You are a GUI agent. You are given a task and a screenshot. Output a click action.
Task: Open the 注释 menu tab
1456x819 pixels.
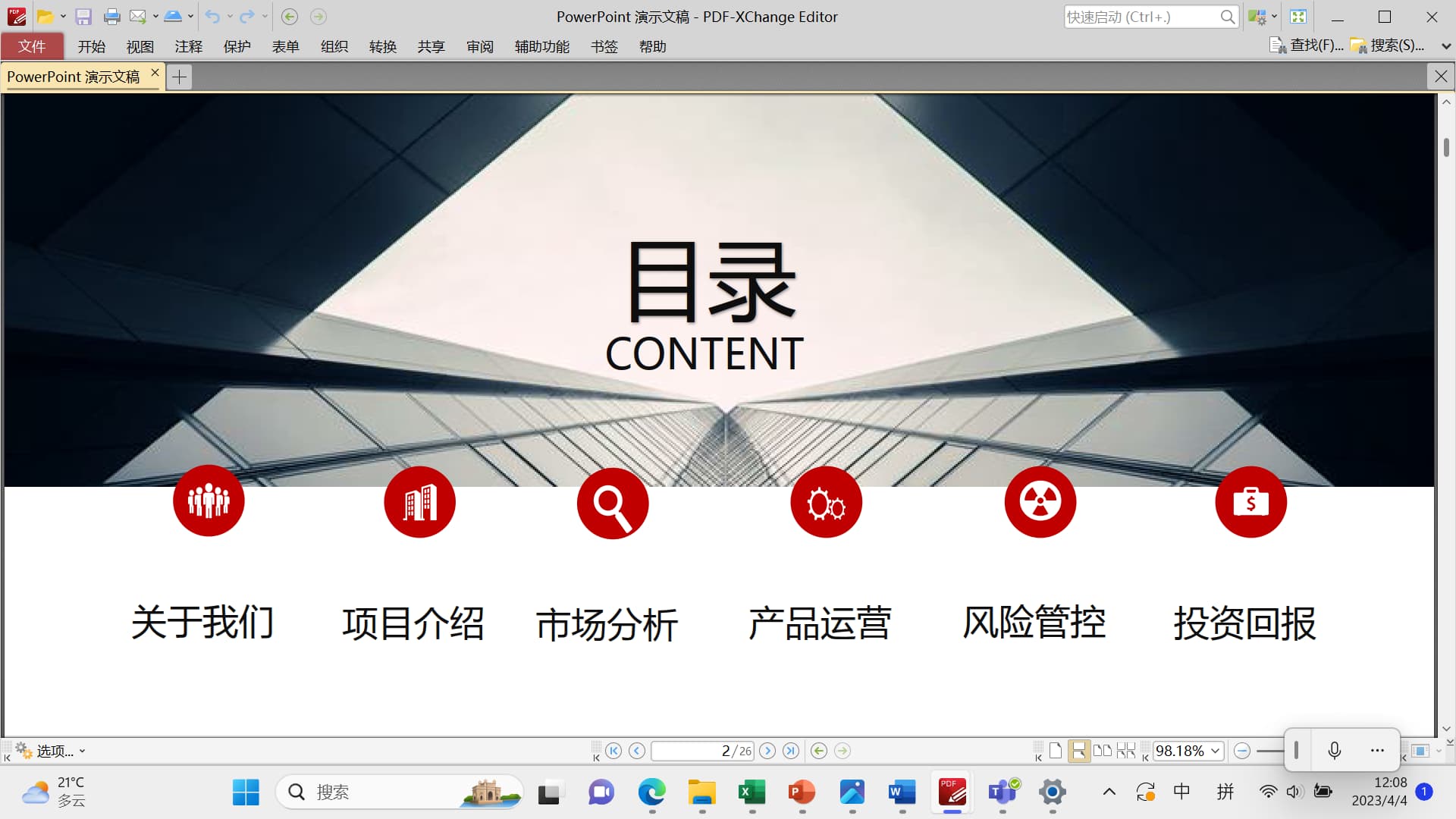click(188, 47)
